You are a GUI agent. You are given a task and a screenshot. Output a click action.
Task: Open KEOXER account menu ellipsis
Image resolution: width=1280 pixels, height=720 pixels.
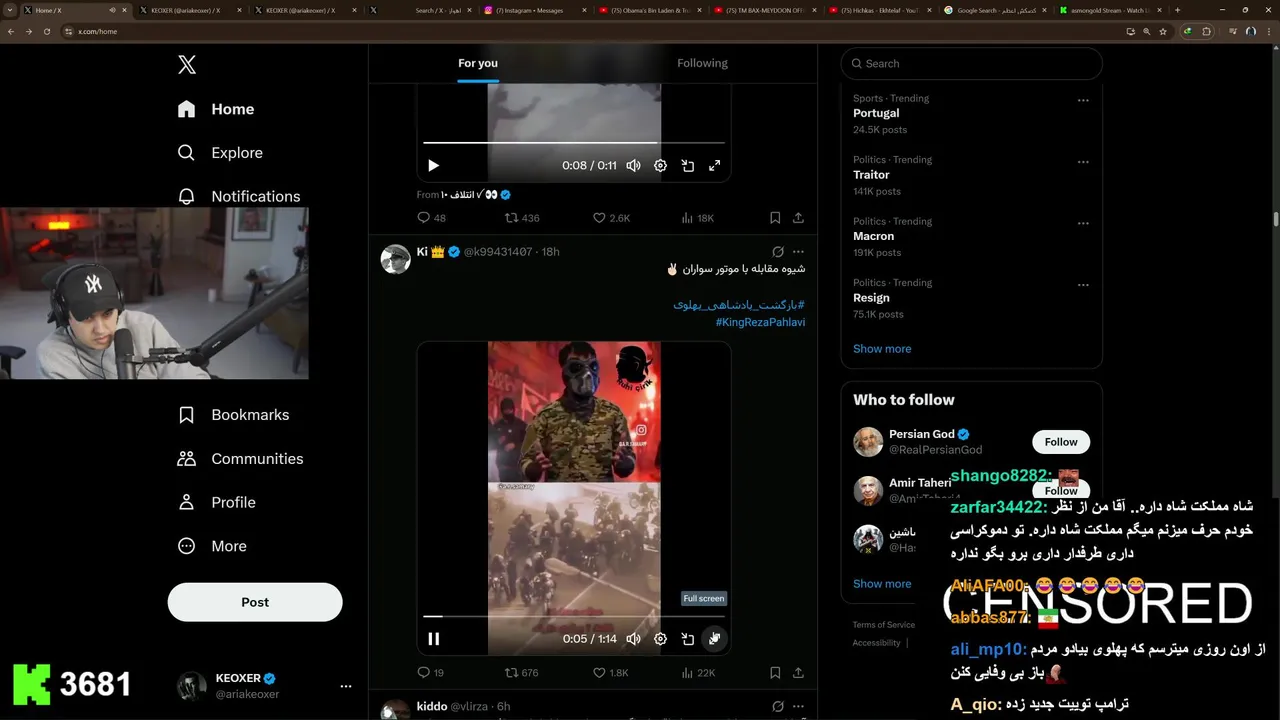click(x=346, y=686)
